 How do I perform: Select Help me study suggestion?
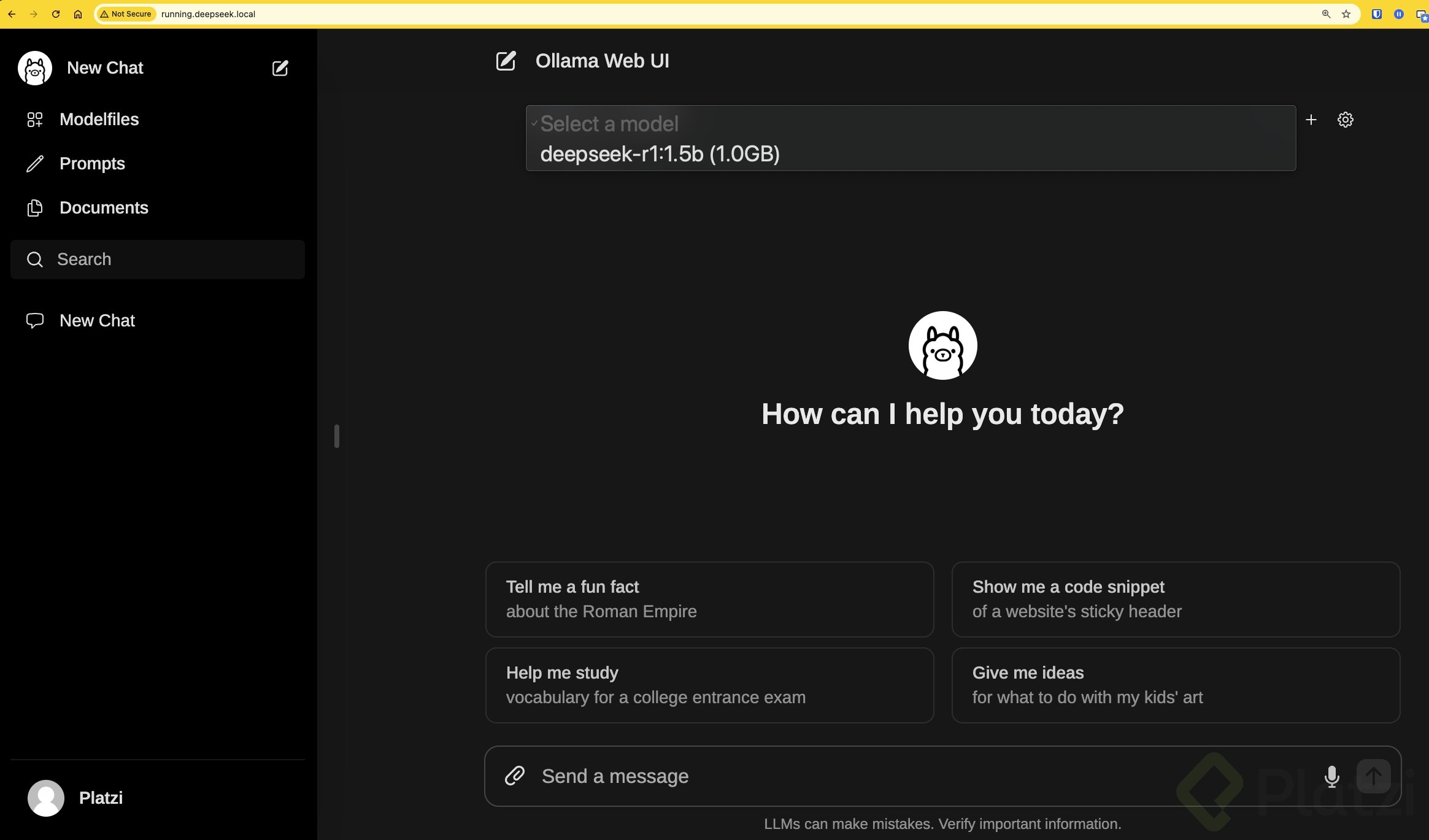click(x=710, y=685)
